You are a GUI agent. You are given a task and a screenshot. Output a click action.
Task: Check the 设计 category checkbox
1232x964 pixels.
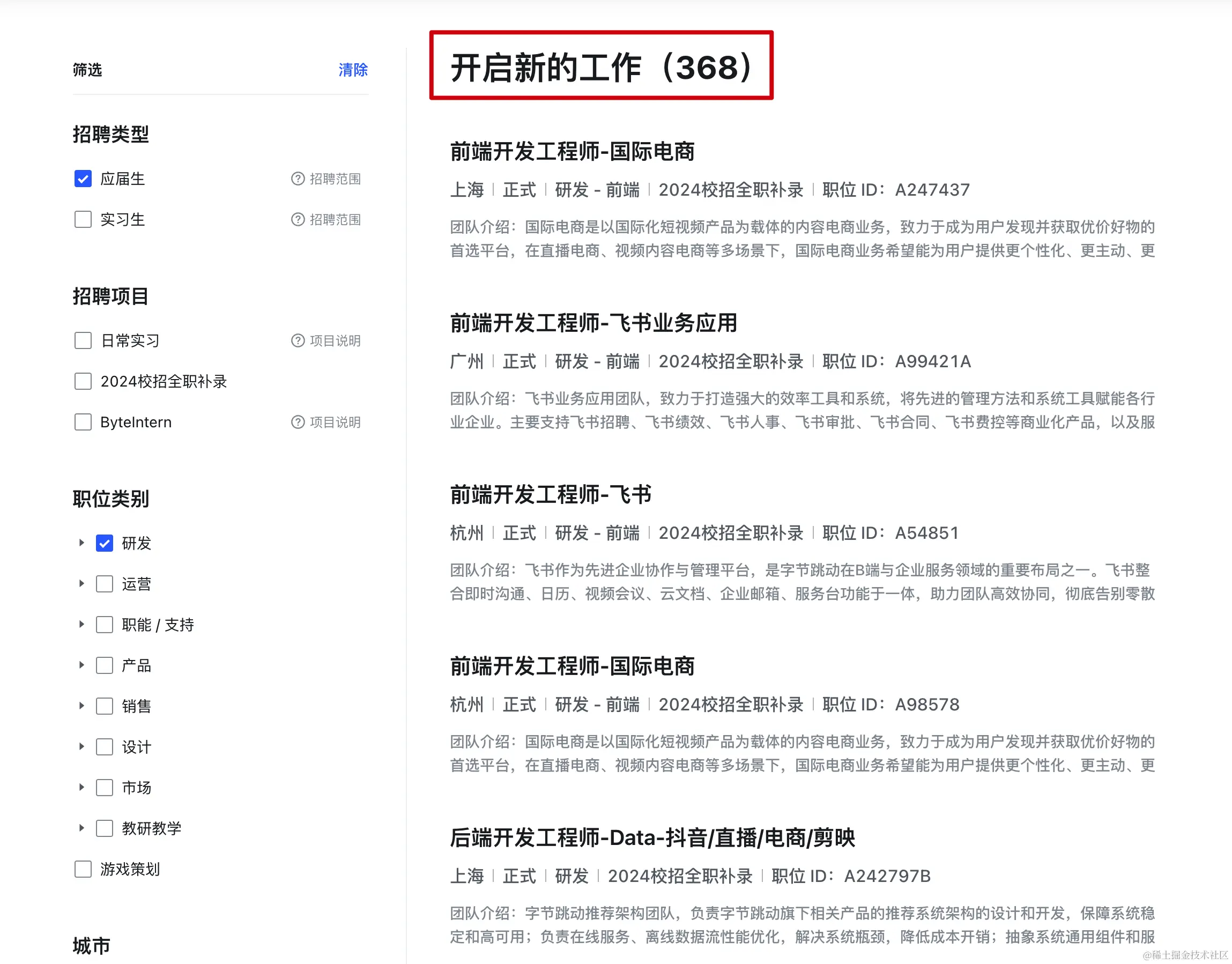click(105, 747)
